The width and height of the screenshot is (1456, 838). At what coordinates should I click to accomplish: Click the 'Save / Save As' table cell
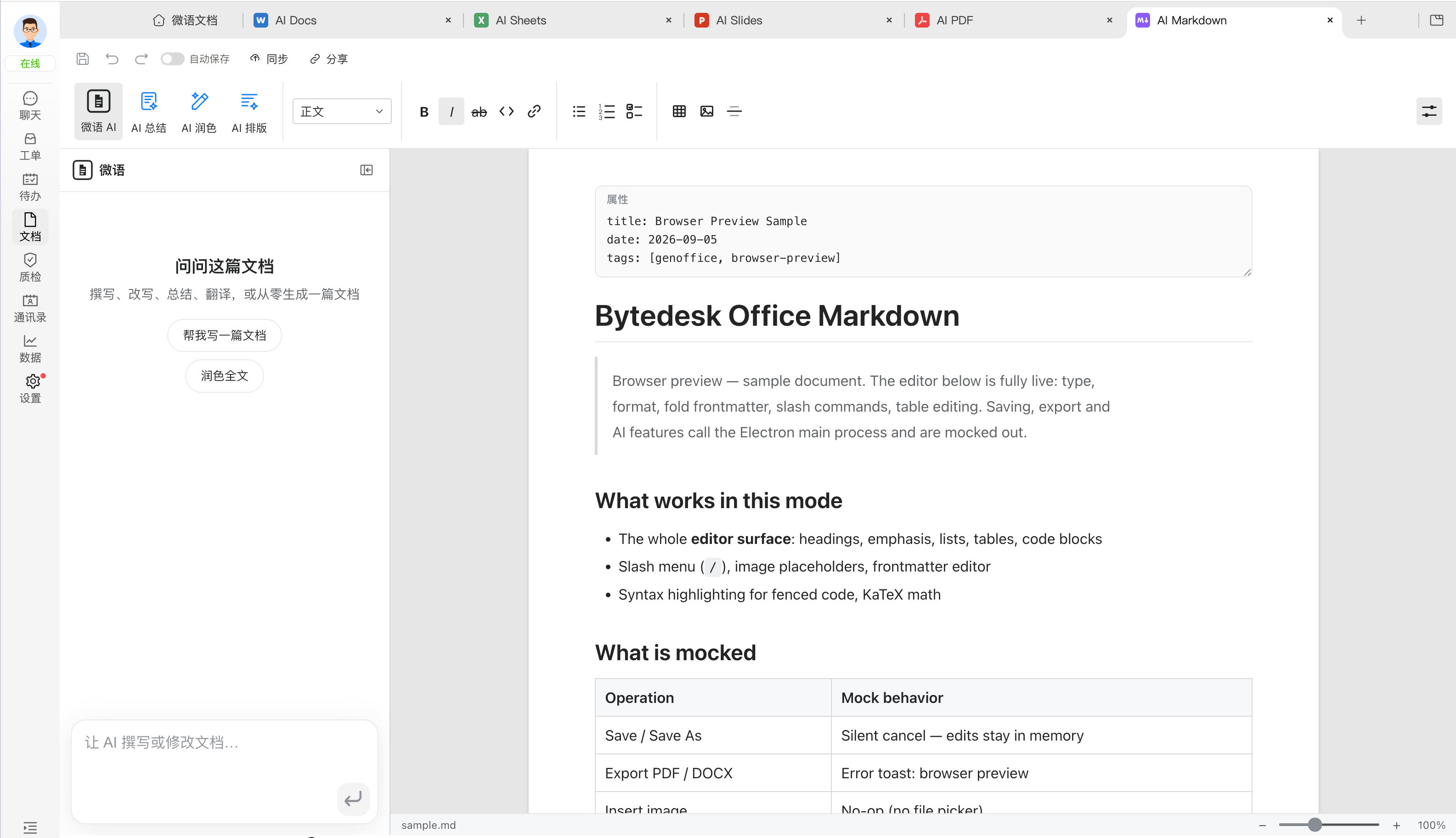click(713, 735)
